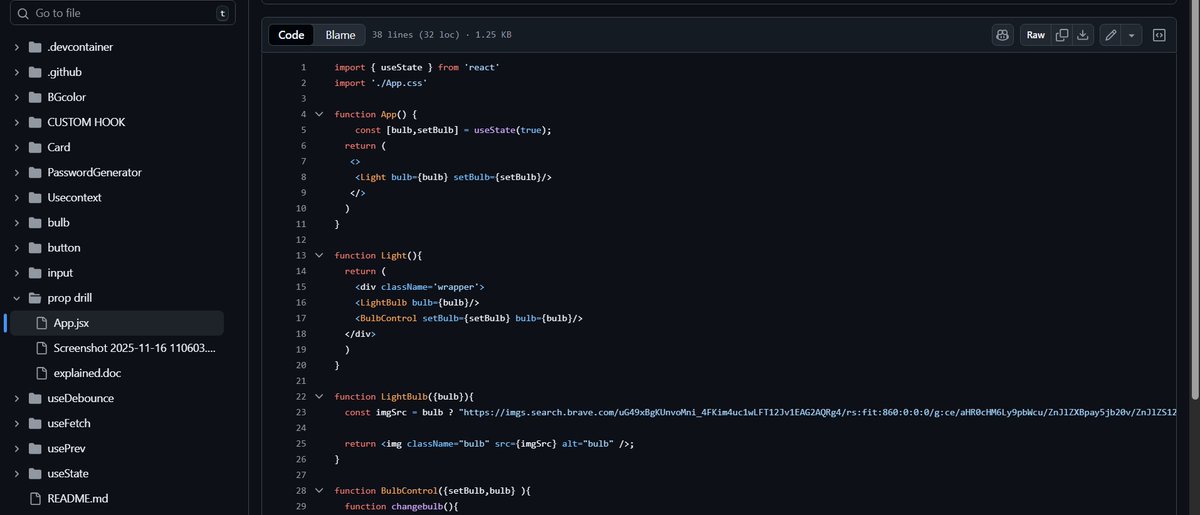Viewport: 1200px width, 515px height.
Task: Expand the BGcolor folder chevron
Action: pos(16,97)
